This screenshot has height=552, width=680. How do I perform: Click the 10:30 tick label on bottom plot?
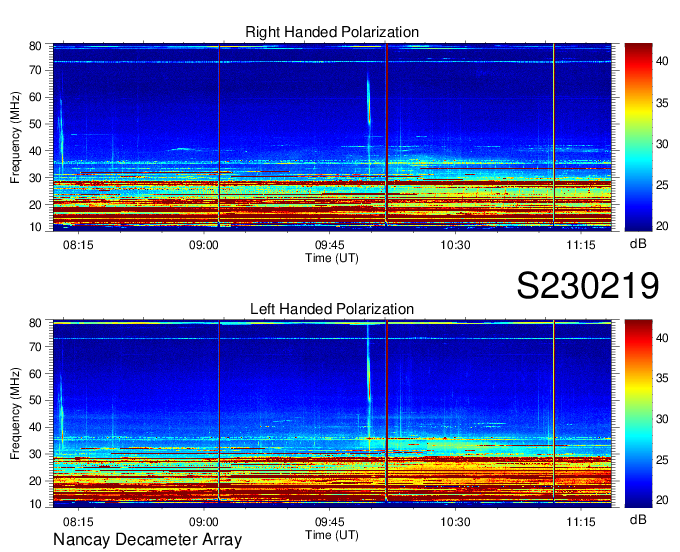[x=455, y=522]
